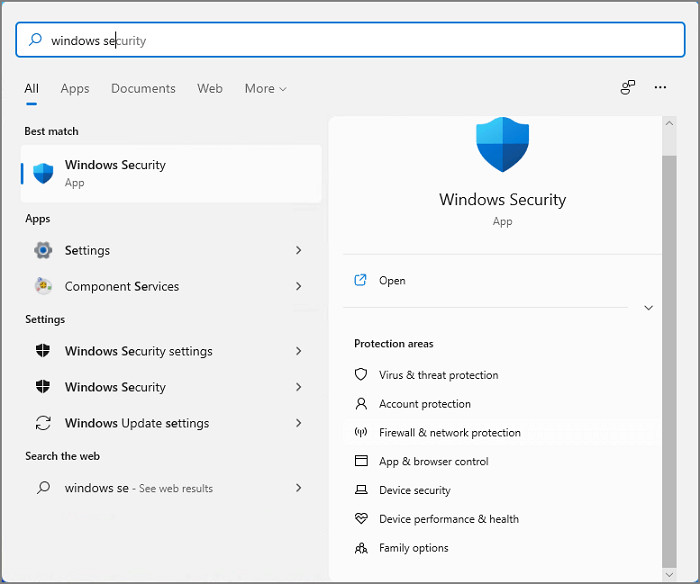Click the App & browser control icon
Viewport: 700px width, 584px height.
pos(361,461)
